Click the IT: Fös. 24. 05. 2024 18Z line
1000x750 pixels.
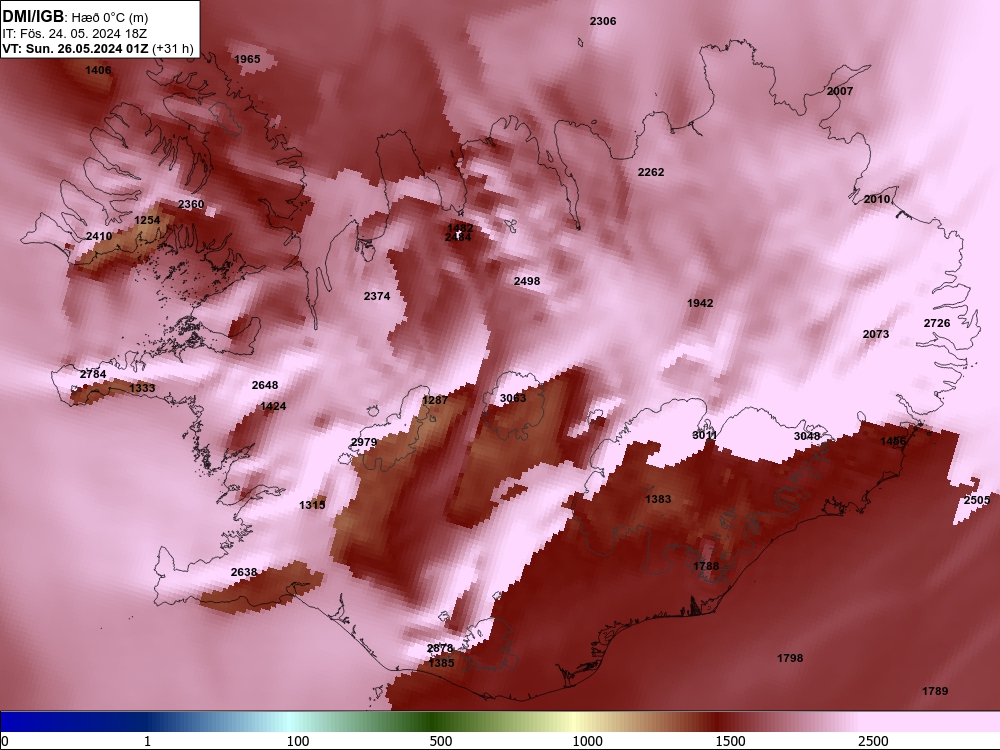coord(75,34)
